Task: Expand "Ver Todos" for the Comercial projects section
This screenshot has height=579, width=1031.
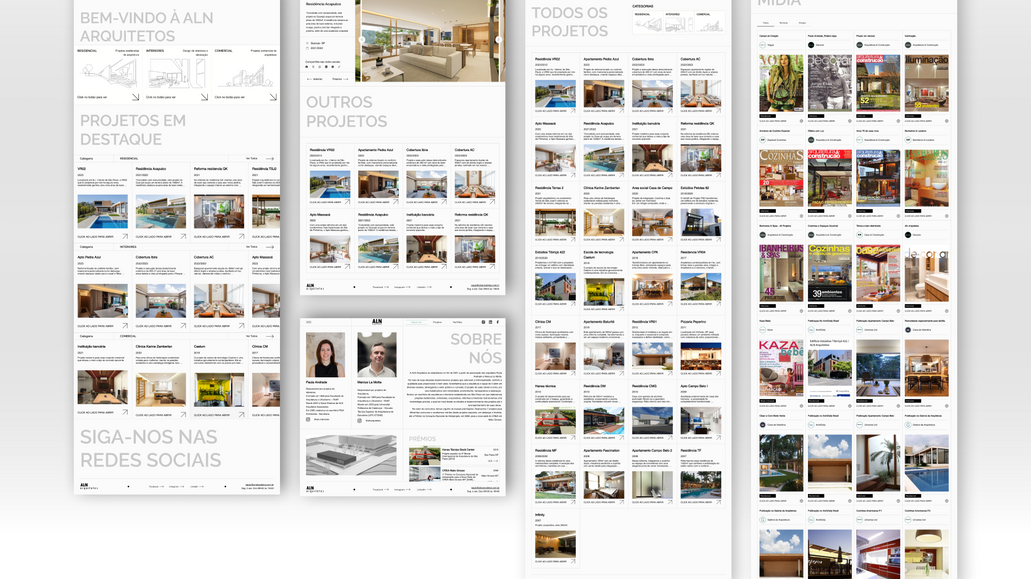Action: pyautogui.click(x=252, y=336)
